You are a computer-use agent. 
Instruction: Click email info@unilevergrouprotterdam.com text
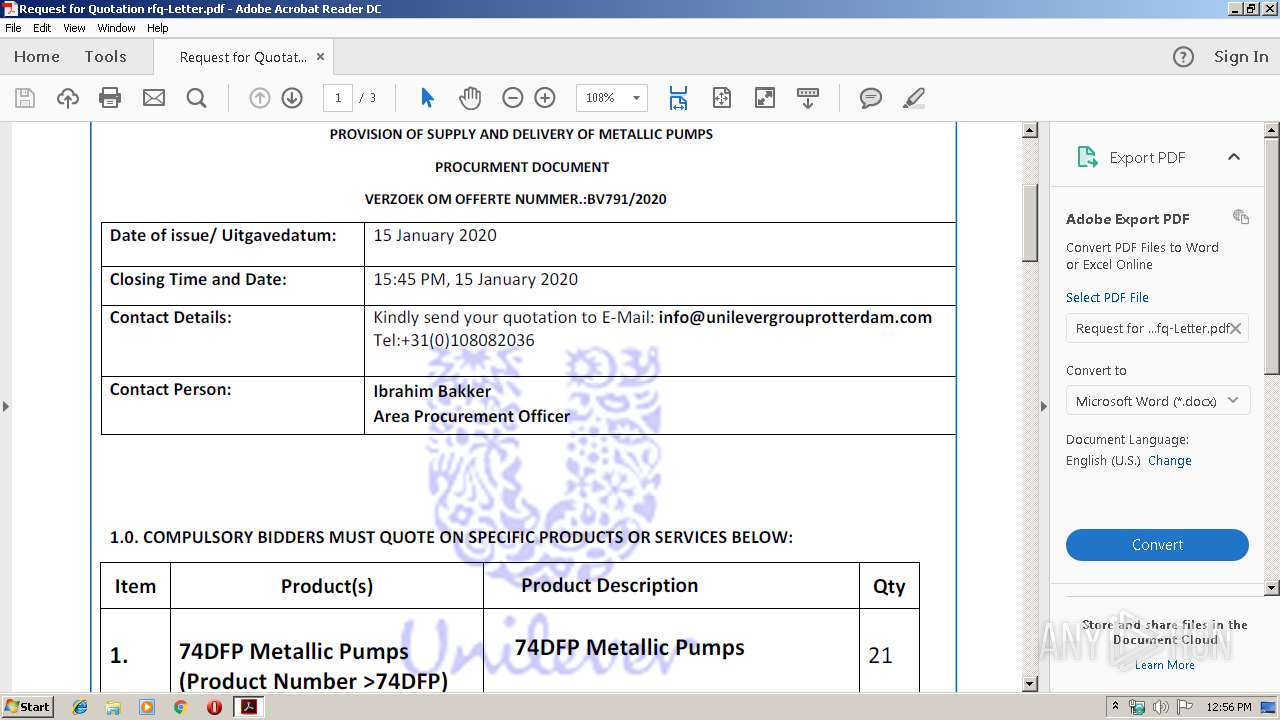[x=795, y=317]
